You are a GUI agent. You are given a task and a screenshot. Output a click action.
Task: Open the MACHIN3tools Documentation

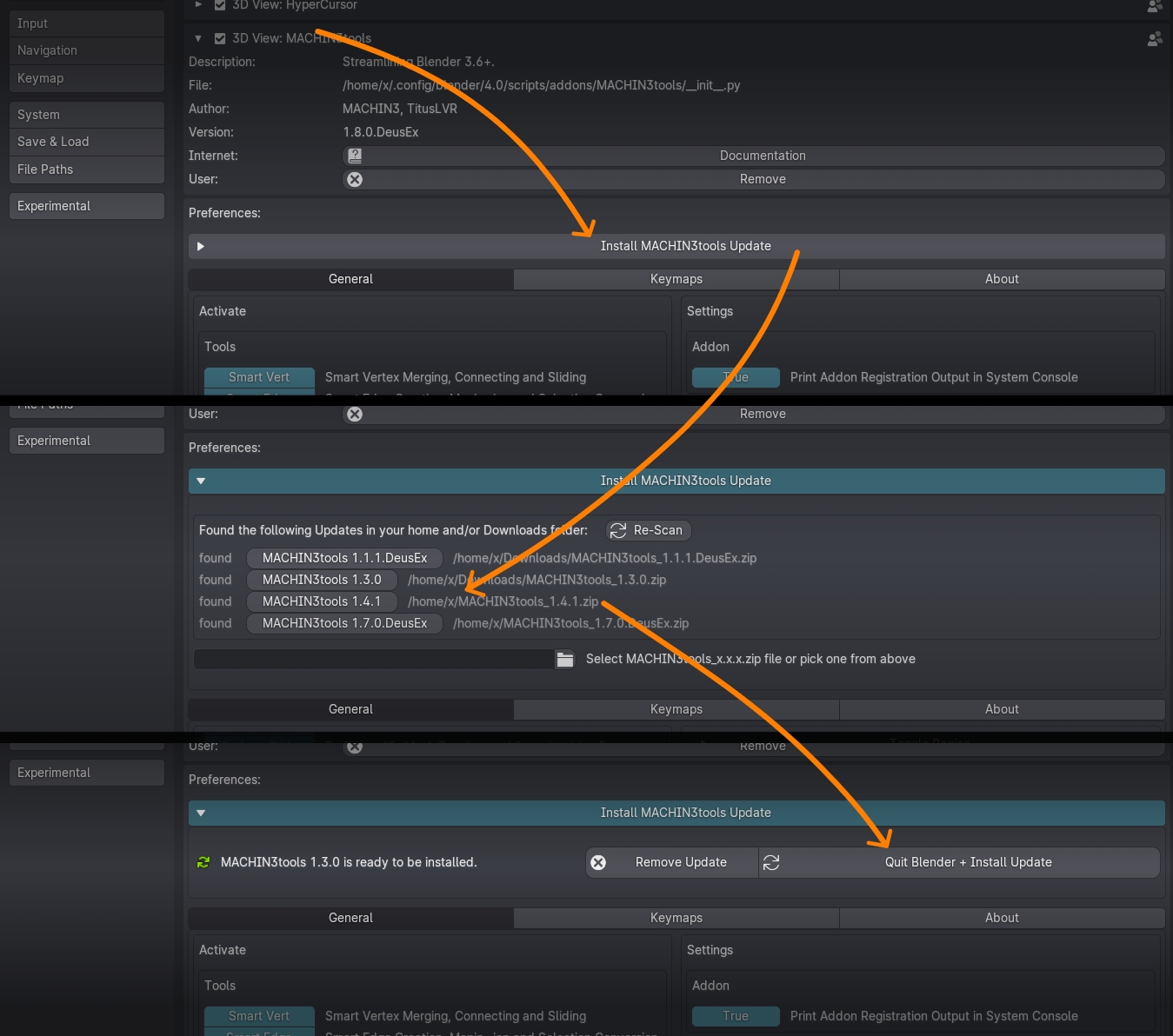pos(754,156)
